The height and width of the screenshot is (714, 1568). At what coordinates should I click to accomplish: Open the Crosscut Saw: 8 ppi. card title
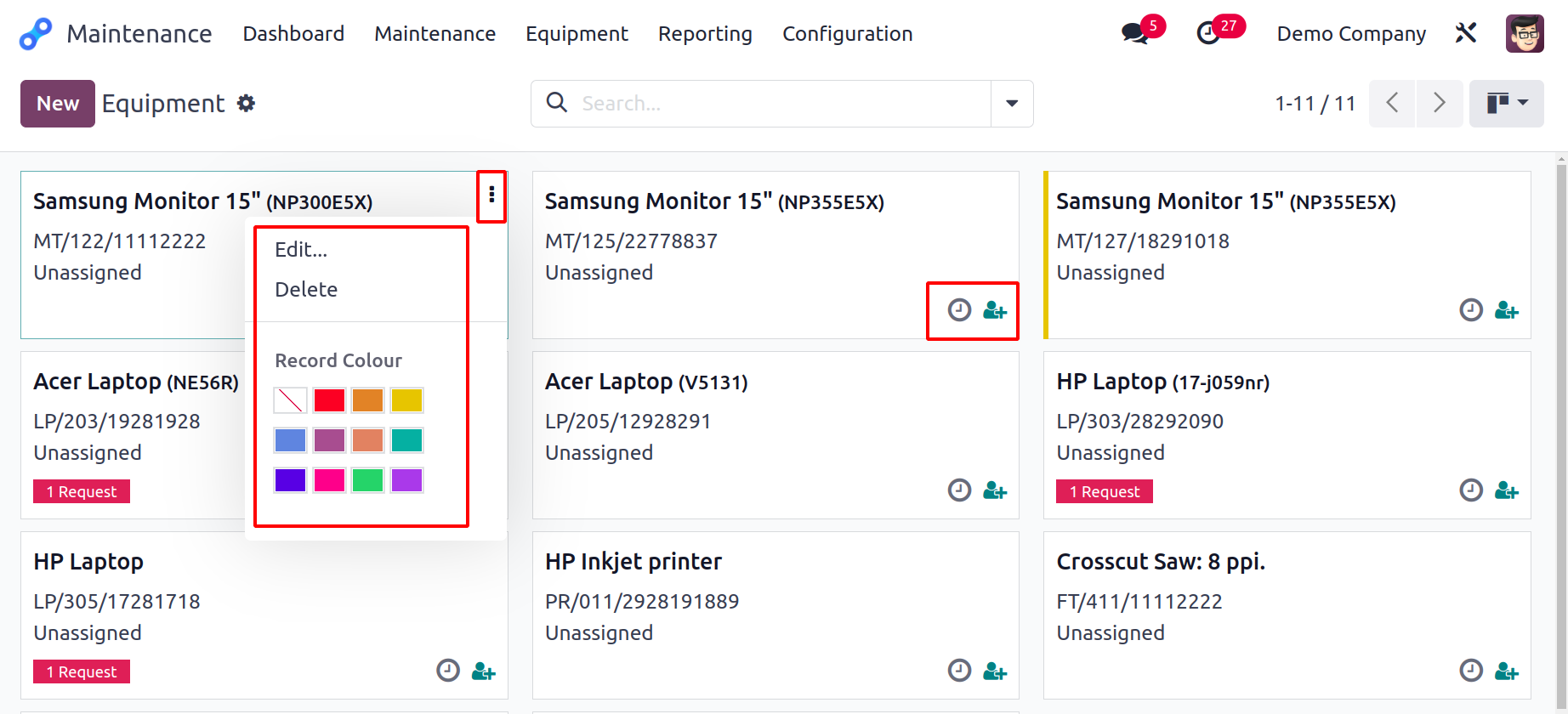(1161, 562)
